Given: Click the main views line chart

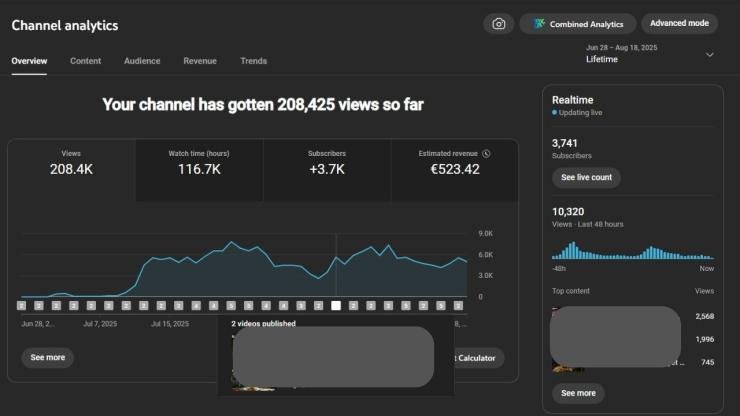Looking at the screenshot, I should [244, 265].
